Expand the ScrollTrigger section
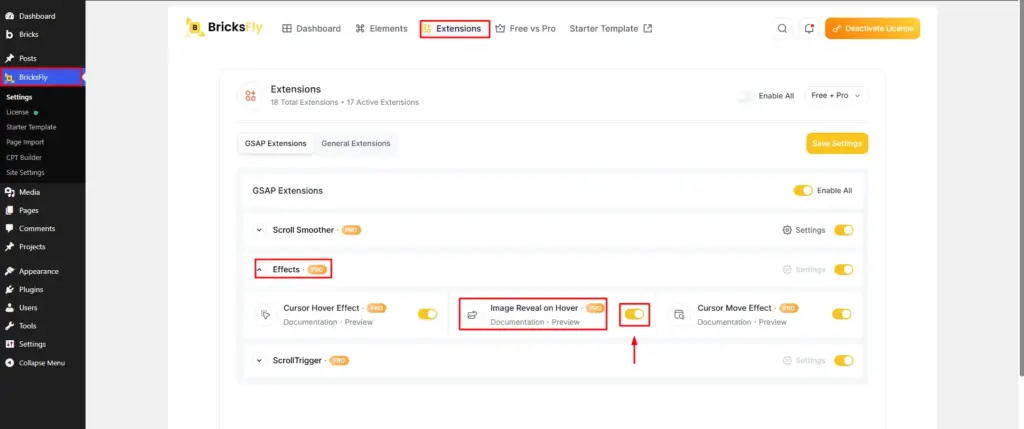1024x429 pixels. [259, 360]
